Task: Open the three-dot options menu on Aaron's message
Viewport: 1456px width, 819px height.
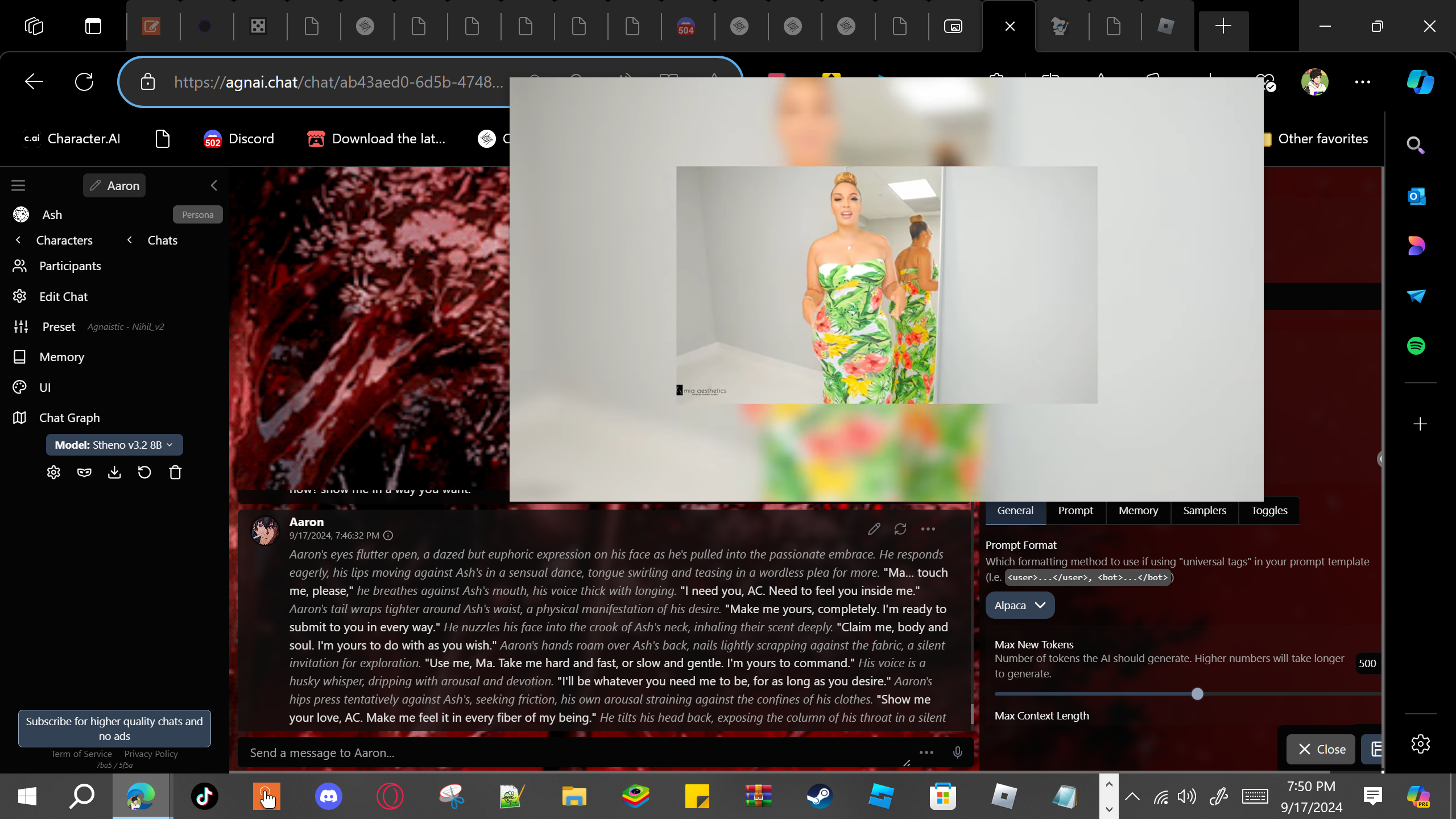Action: 928,529
